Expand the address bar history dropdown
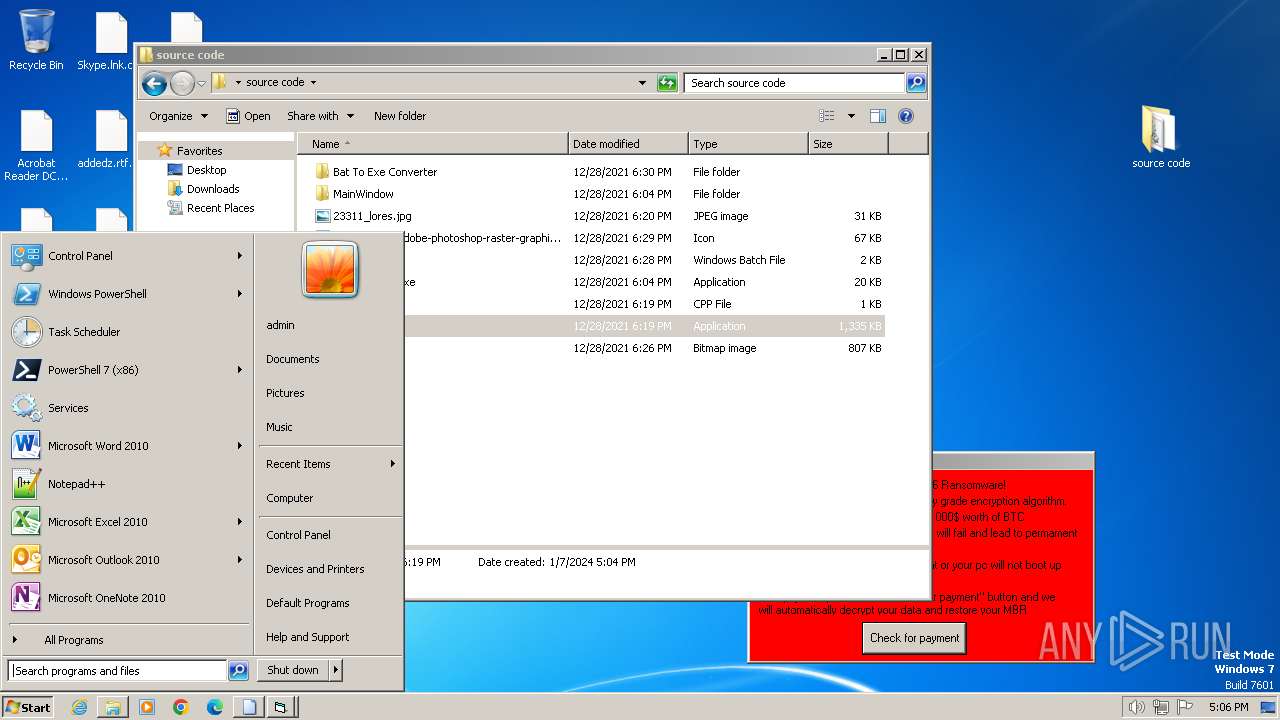This screenshot has width=1280, height=720. tap(642, 83)
